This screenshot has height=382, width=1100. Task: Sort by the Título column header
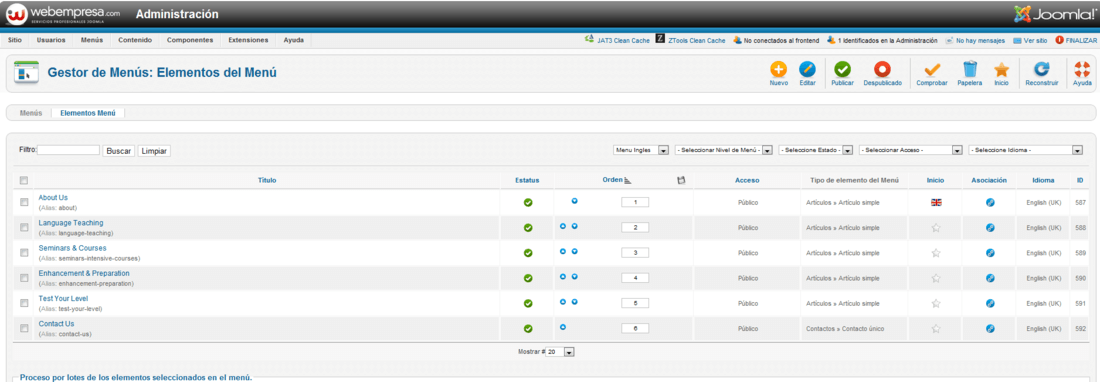pyautogui.click(x=267, y=180)
